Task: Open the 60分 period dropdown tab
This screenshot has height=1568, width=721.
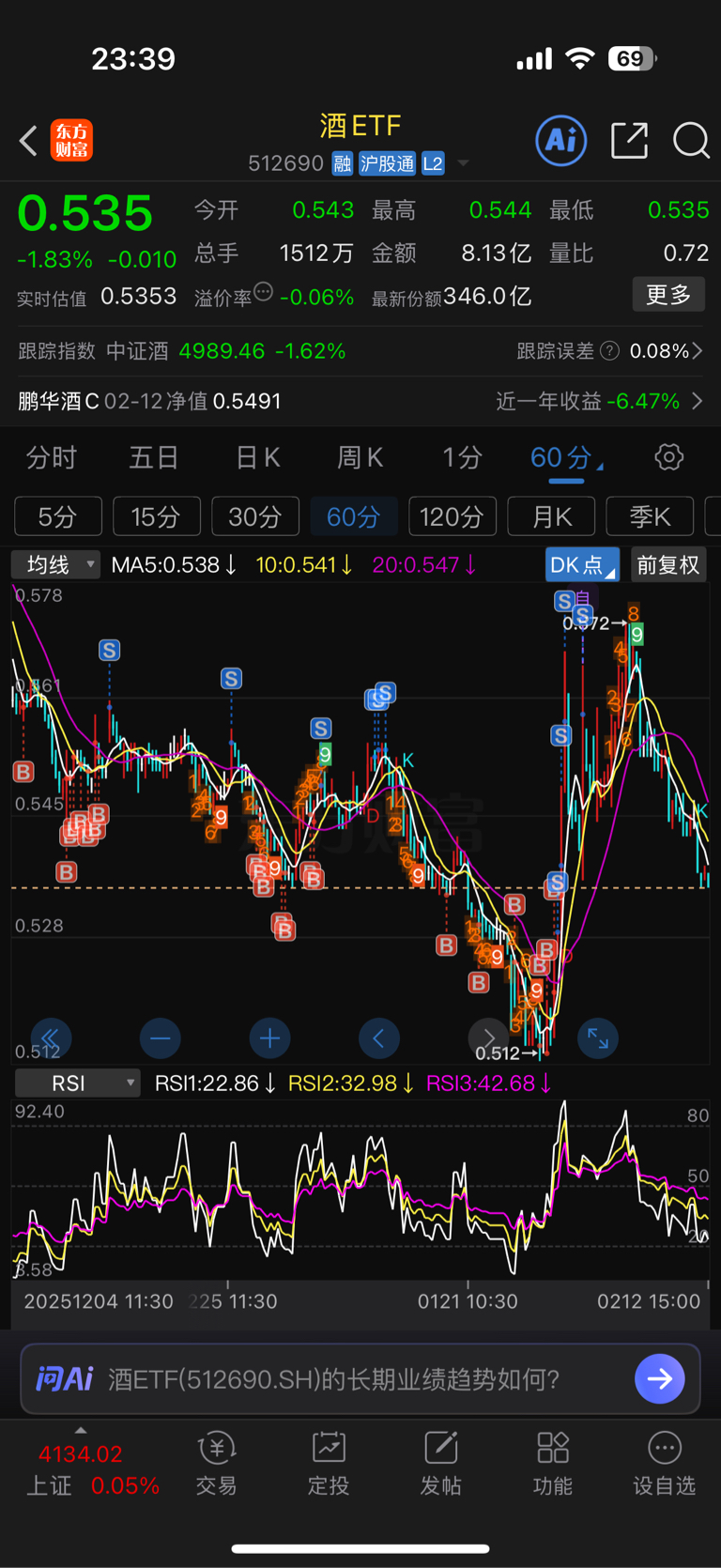Action: (566, 457)
